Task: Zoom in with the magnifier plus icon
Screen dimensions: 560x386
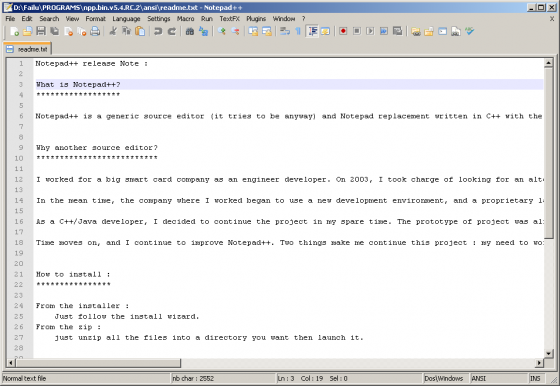Action: tap(221, 31)
